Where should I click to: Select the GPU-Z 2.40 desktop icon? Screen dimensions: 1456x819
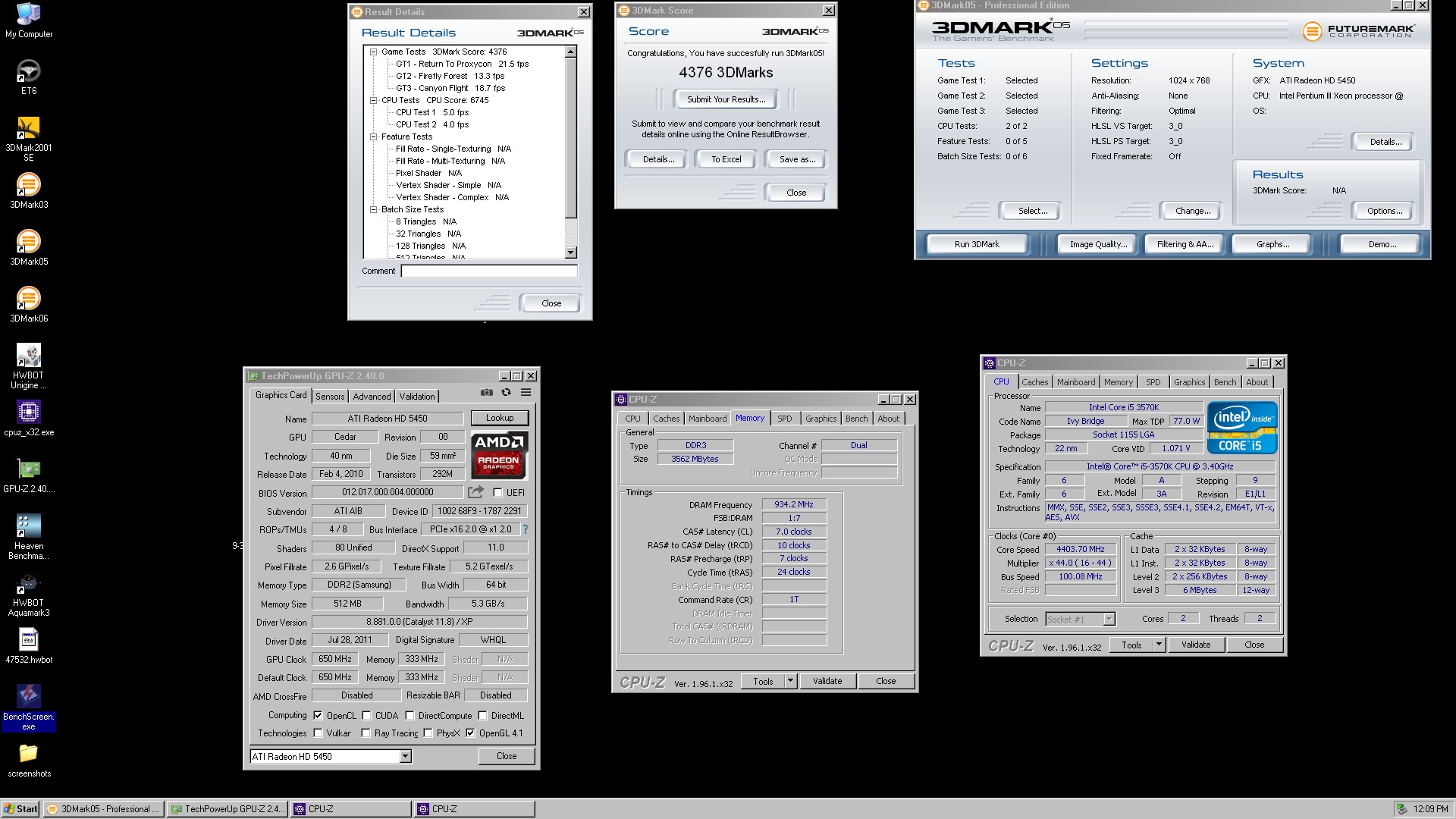[29, 475]
